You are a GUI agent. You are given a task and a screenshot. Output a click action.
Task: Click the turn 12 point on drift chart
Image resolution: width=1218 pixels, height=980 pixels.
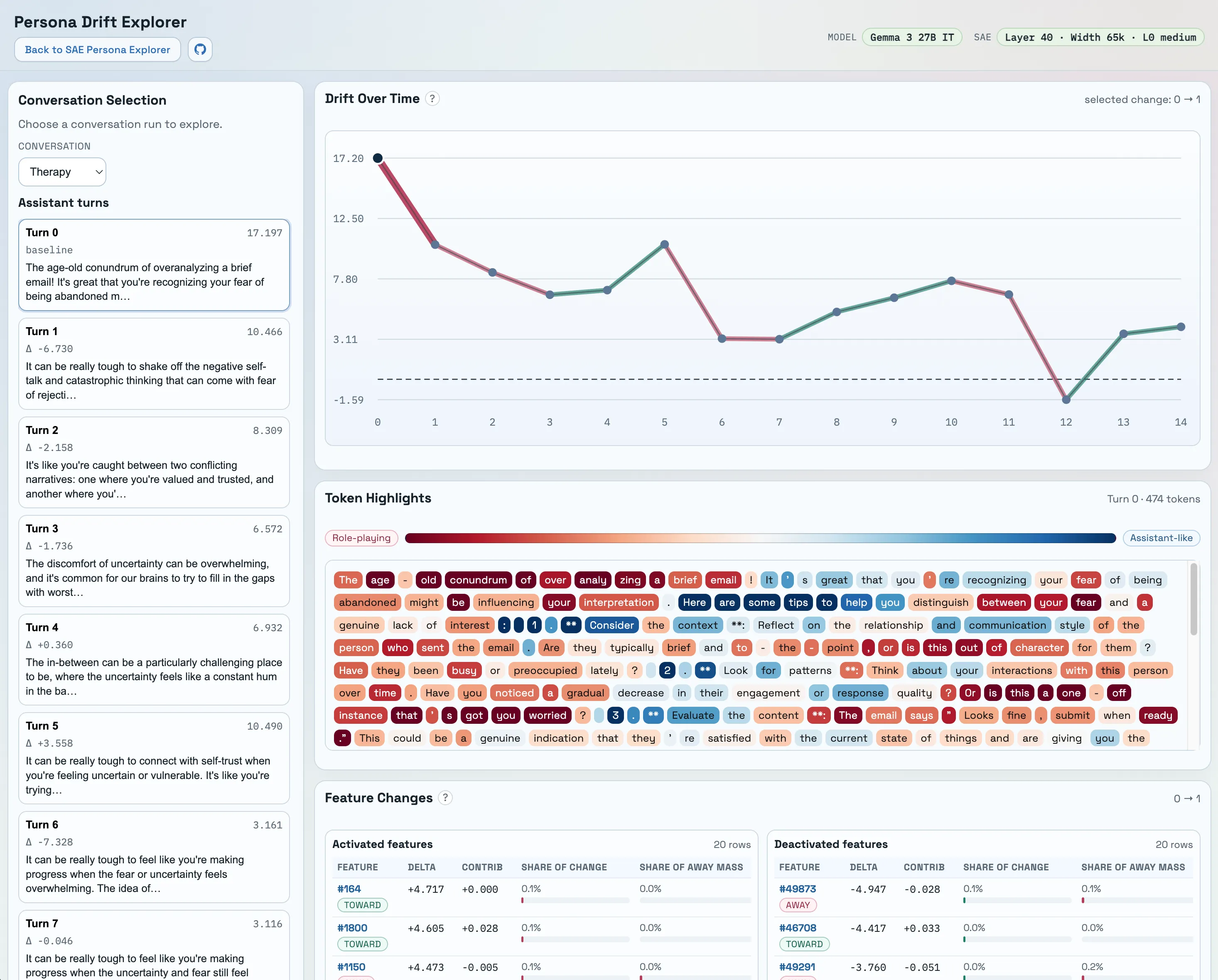[1066, 400]
